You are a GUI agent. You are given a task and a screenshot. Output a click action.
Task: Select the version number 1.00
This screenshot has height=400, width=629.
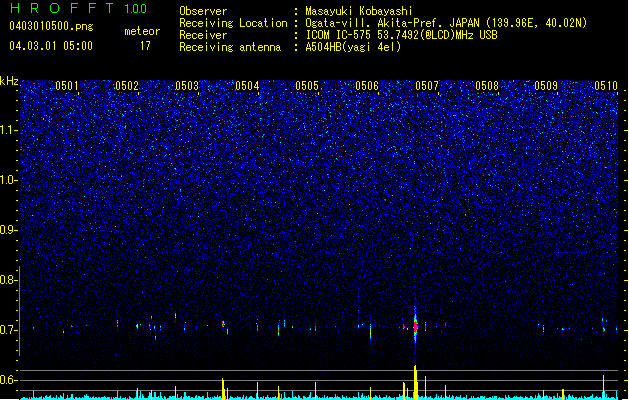tap(136, 8)
